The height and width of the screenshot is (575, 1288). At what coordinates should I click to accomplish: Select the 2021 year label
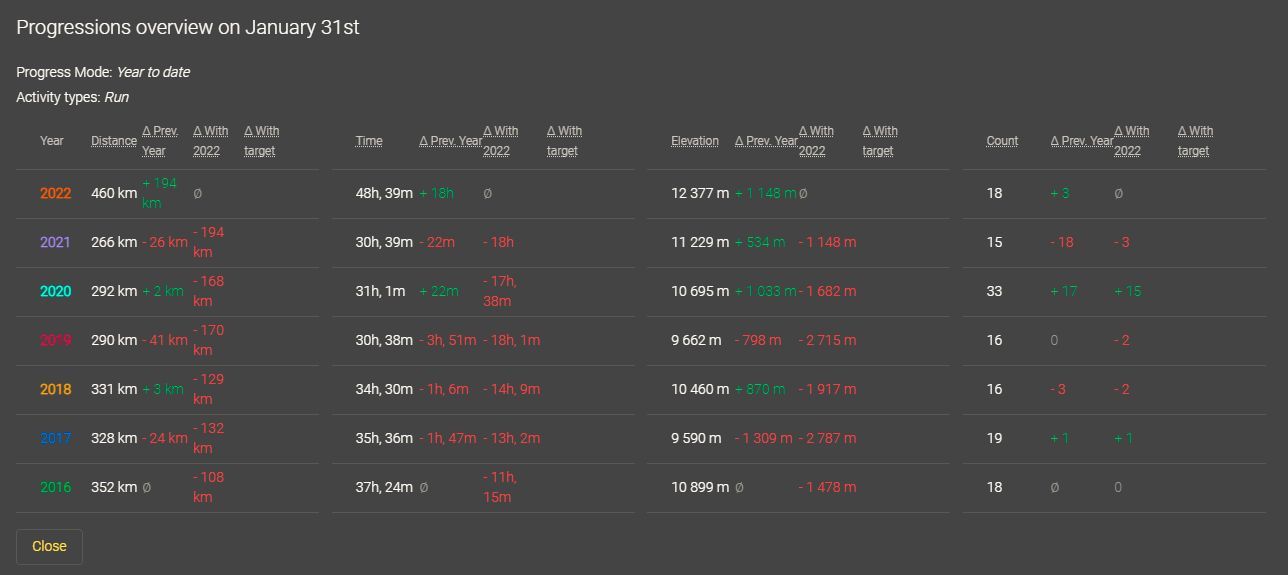[x=55, y=242]
